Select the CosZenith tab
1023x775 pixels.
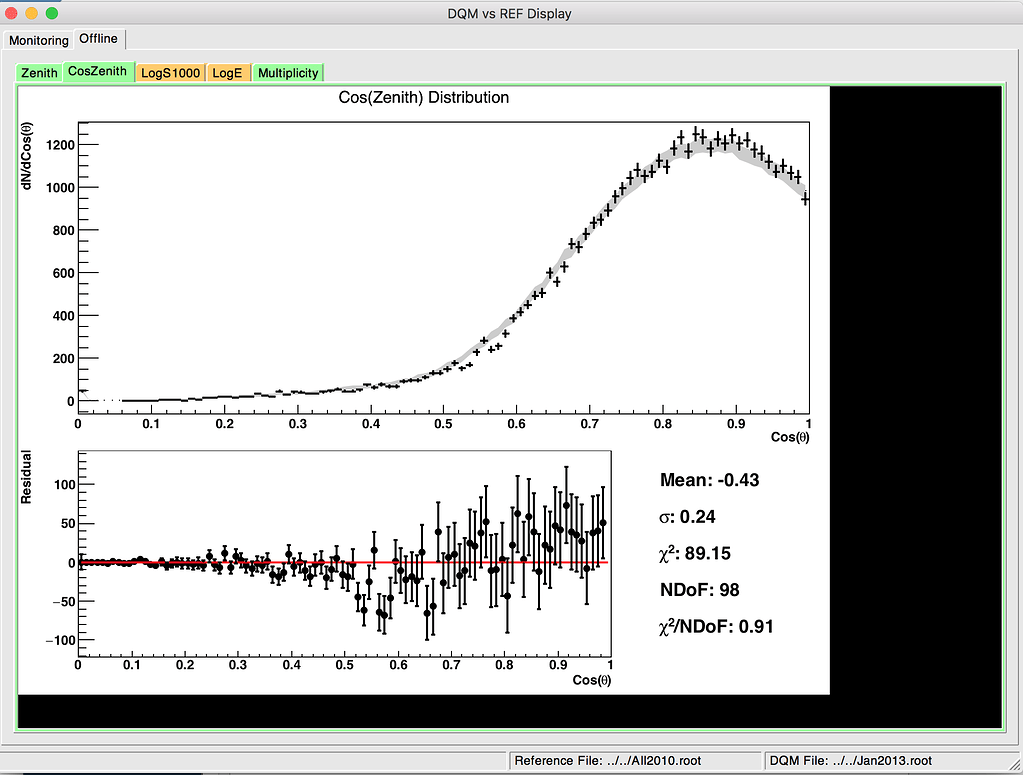[x=98, y=71]
